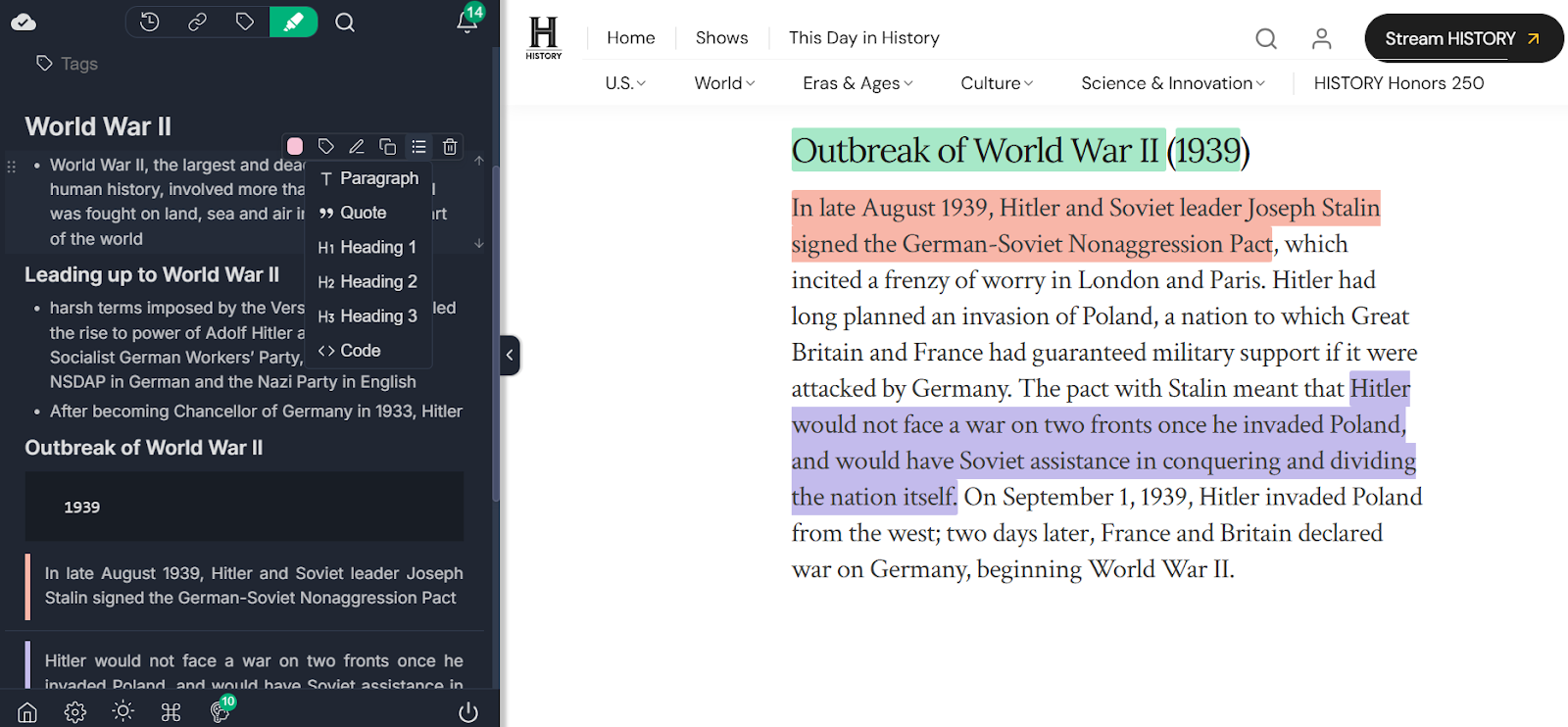The width and height of the screenshot is (1568, 727).
Task: Expand the Culture dropdown menu
Action: coord(997,83)
